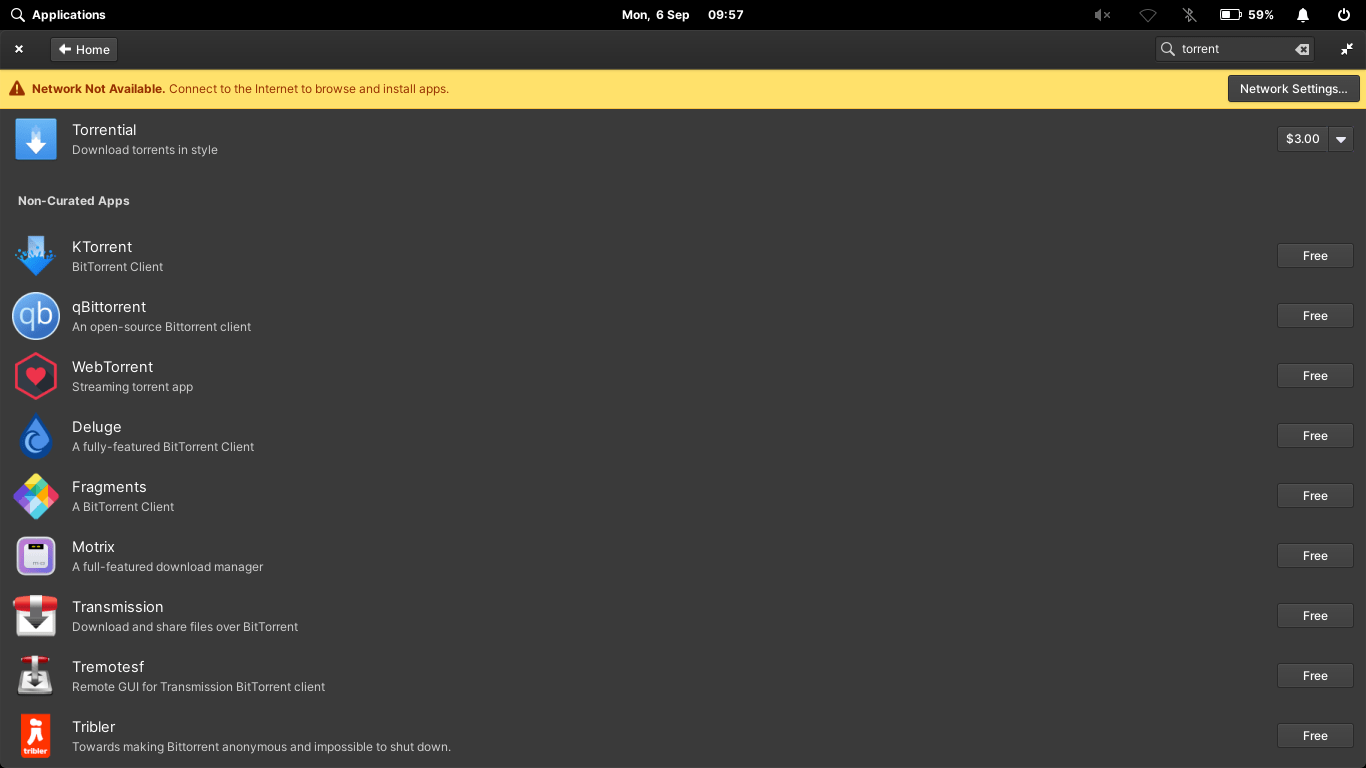The width and height of the screenshot is (1366, 768).
Task: Open the date and time indicator
Action: (x=682, y=15)
